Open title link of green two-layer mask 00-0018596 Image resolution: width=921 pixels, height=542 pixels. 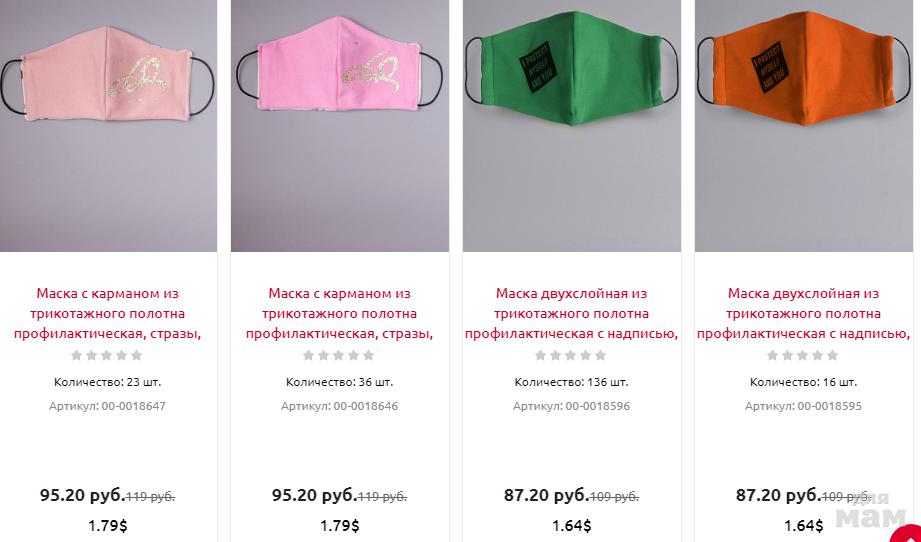(x=572, y=314)
